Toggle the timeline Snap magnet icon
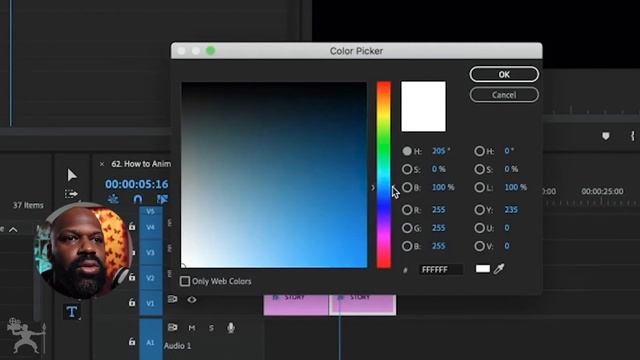The height and width of the screenshot is (360, 640). [x=138, y=199]
